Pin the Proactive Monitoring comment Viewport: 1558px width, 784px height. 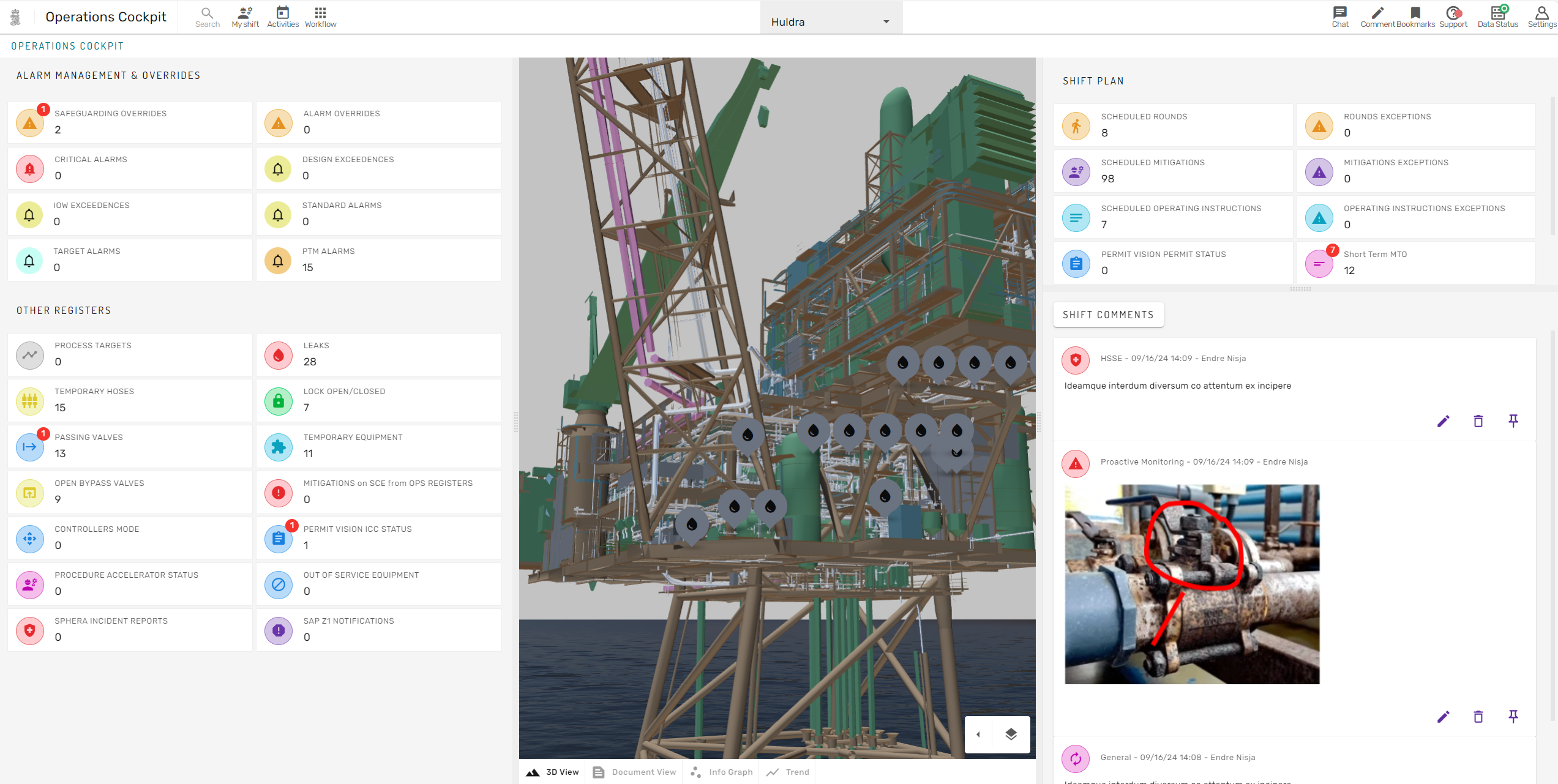tap(1513, 716)
